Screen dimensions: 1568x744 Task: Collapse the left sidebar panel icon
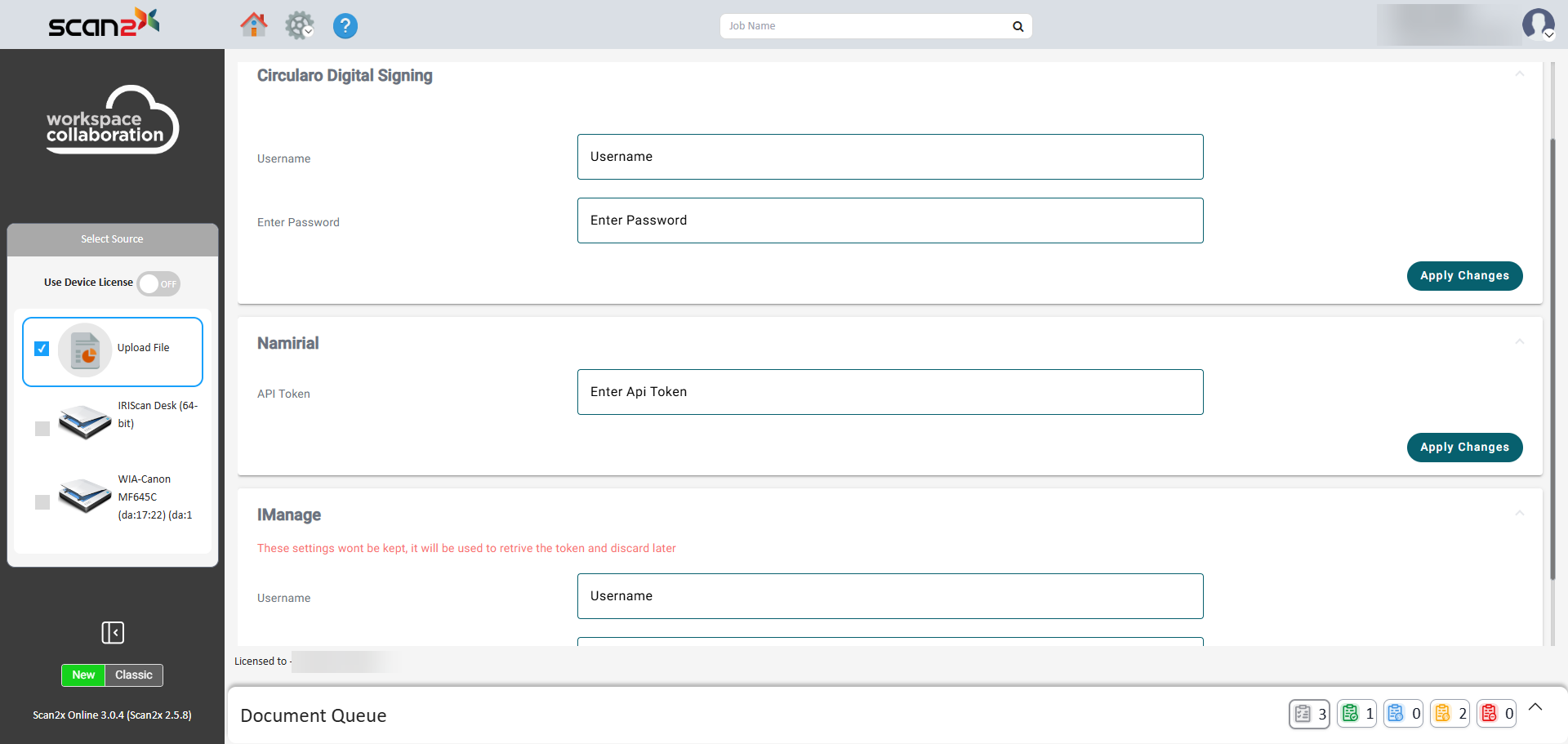coord(113,632)
